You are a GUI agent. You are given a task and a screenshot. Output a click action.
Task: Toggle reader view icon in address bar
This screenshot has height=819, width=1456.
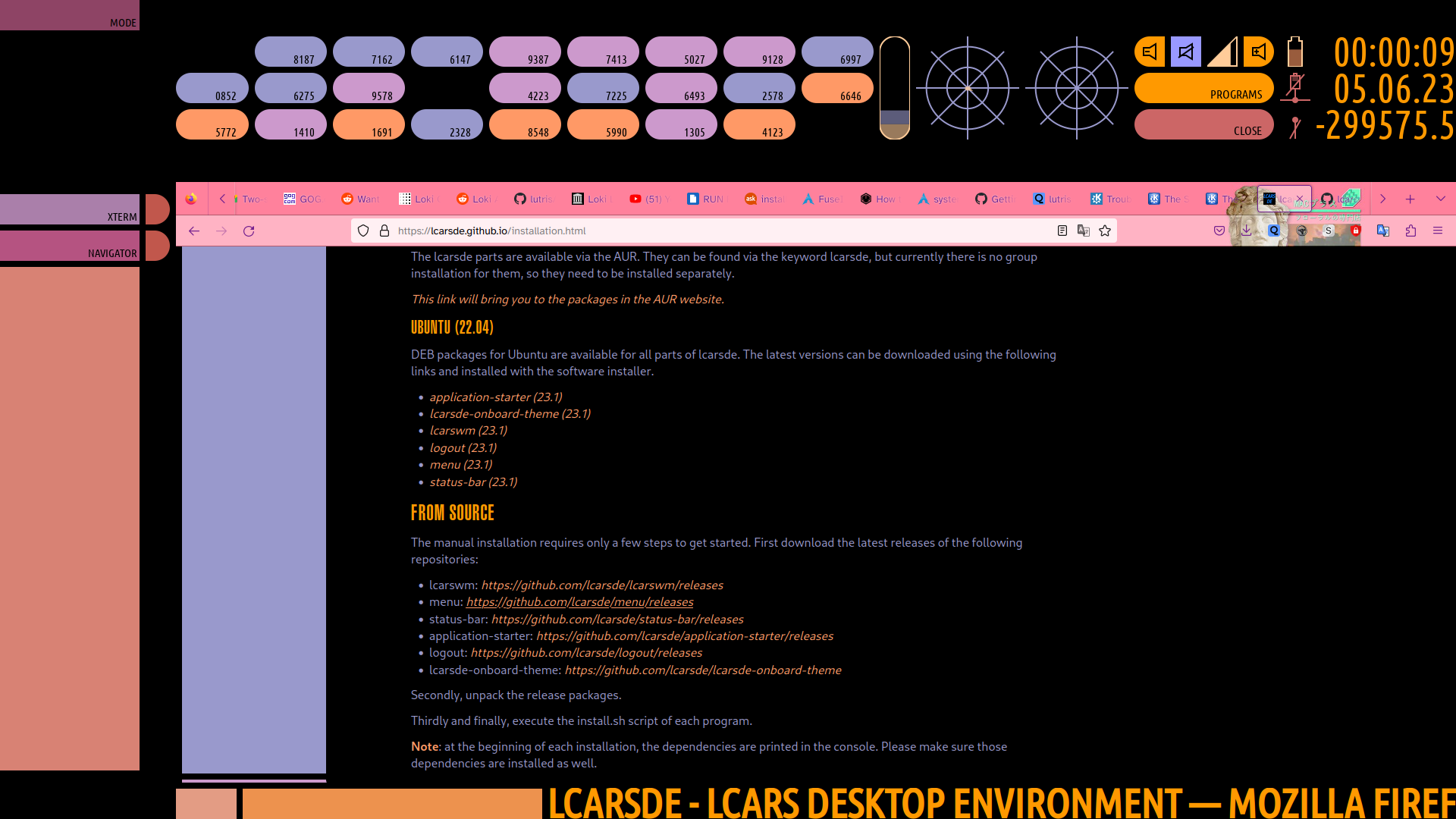click(x=1062, y=231)
